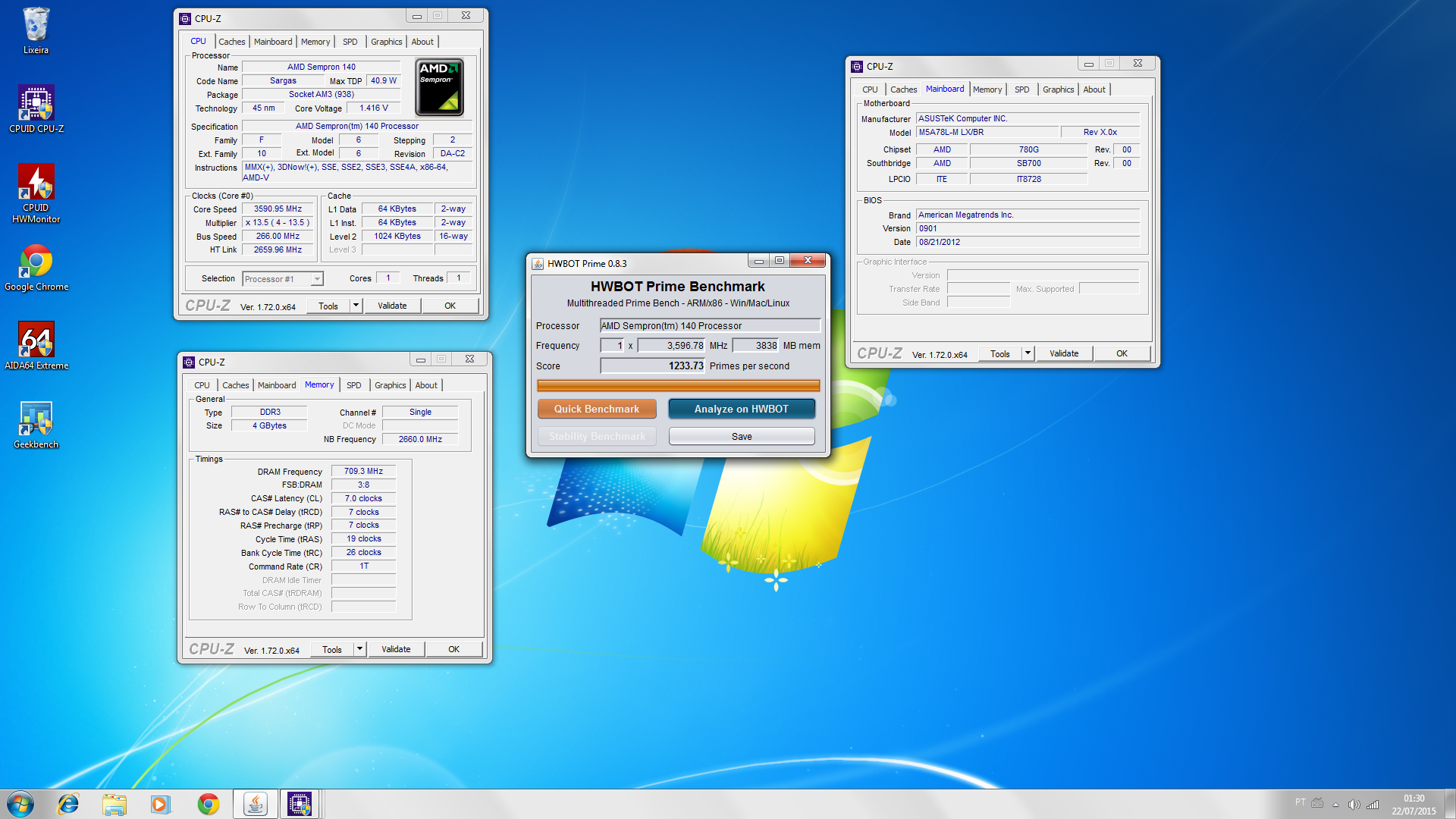Screen dimensions: 1456x819
Task: Click the orange benchmark progress bar
Action: pos(679,385)
